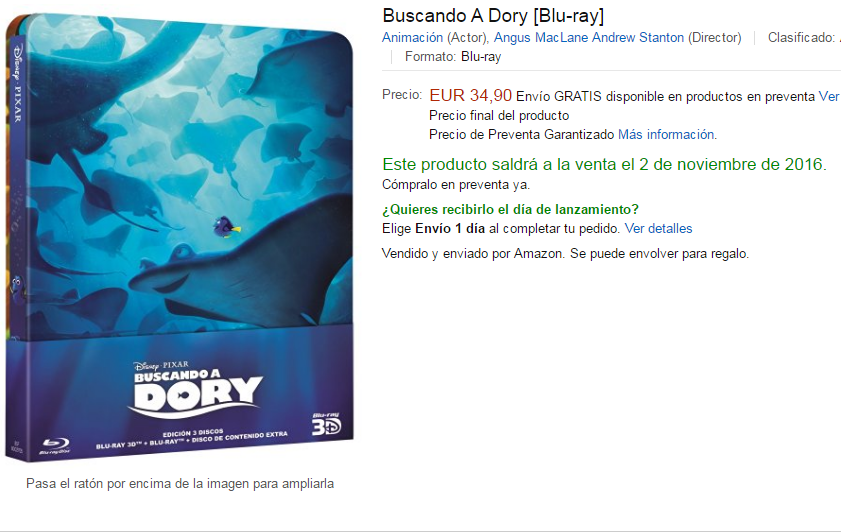Open the Animación actor link

click(x=412, y=38)
